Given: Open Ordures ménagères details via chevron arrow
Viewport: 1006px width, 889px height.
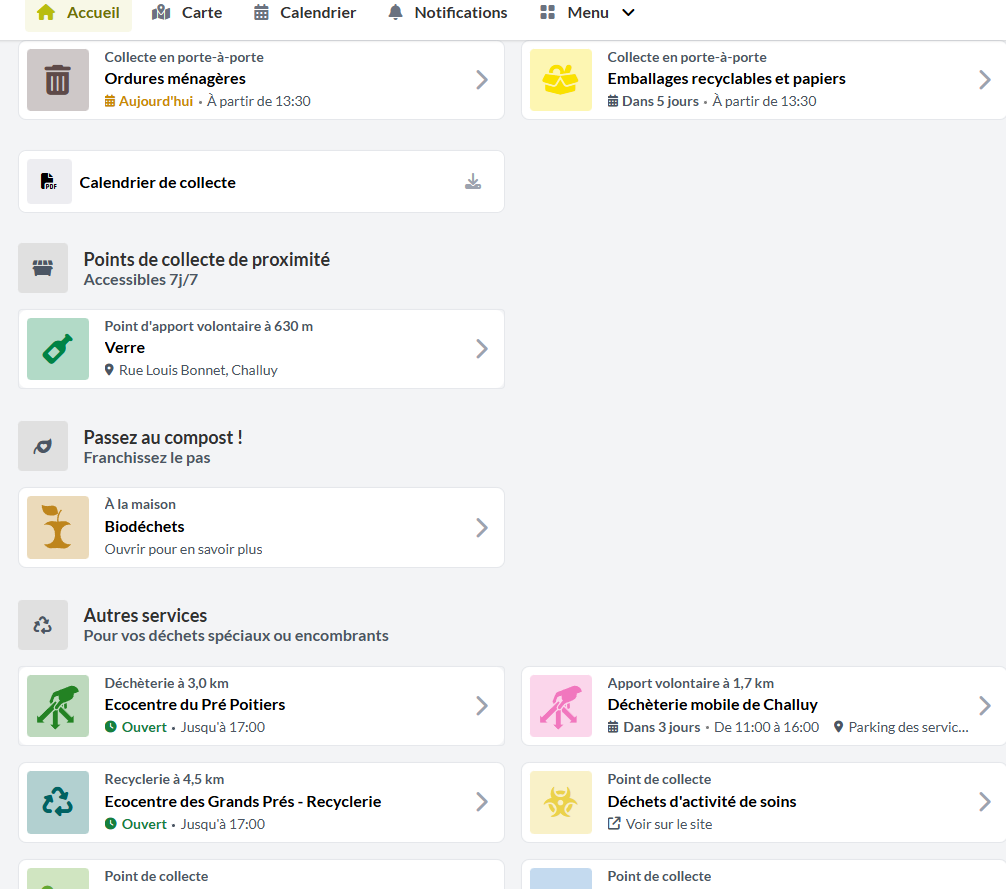Looking at the screenshot, I should click(482, 80).
